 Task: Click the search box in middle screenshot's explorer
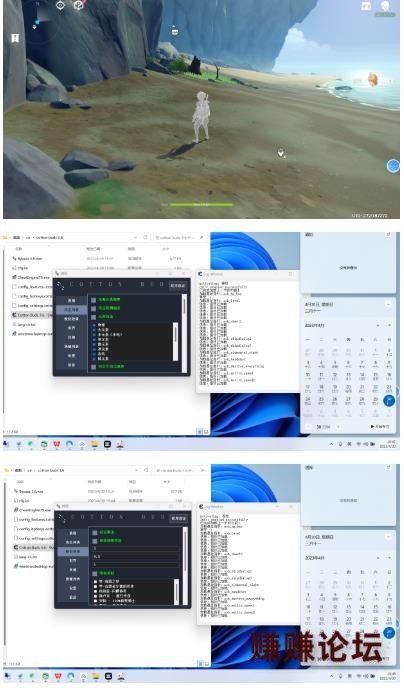coord(179,237)
